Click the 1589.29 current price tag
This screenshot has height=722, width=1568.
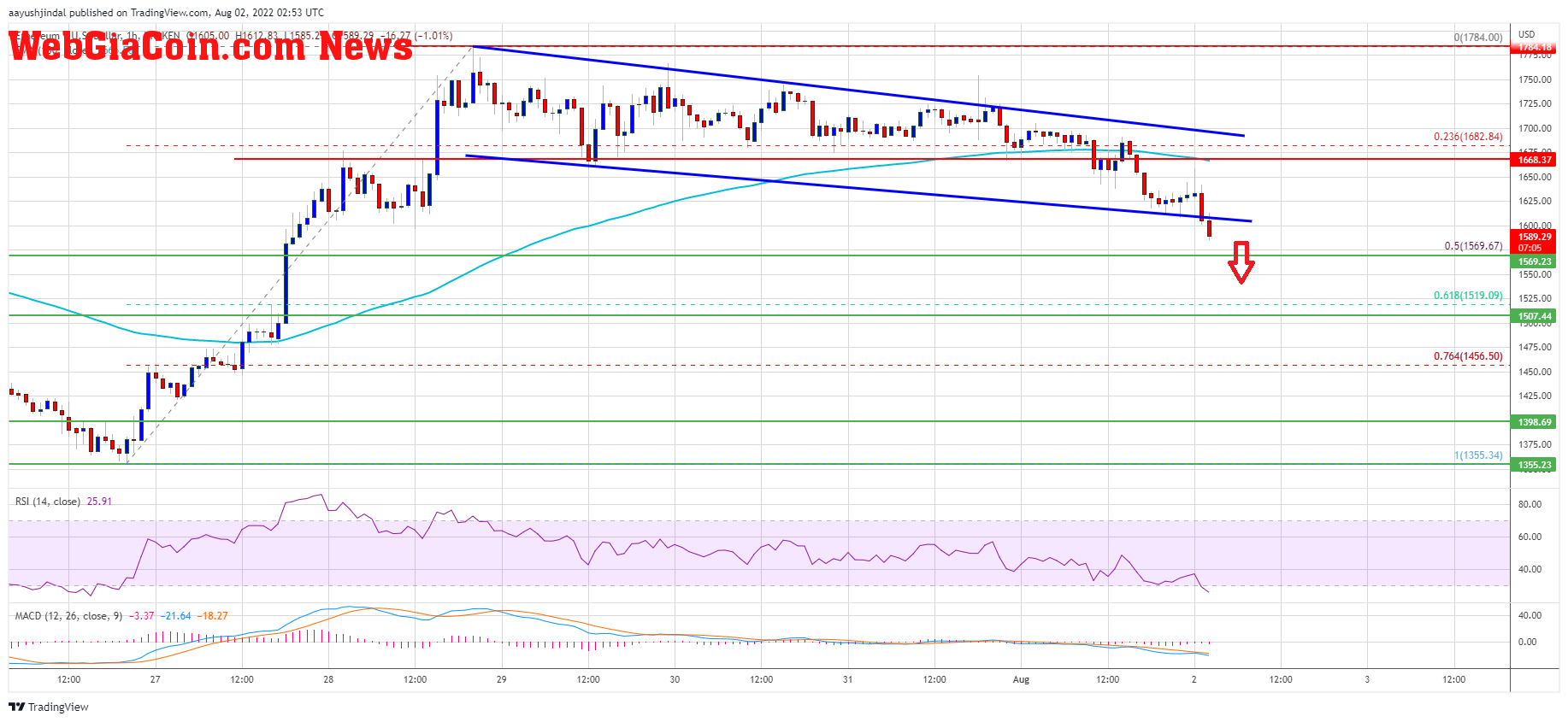1535,242
